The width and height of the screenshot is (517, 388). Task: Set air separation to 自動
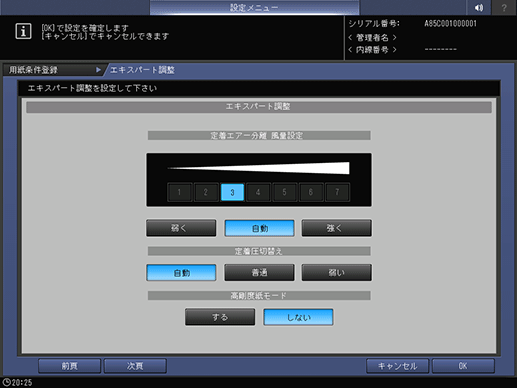click(x=259, y=228)
